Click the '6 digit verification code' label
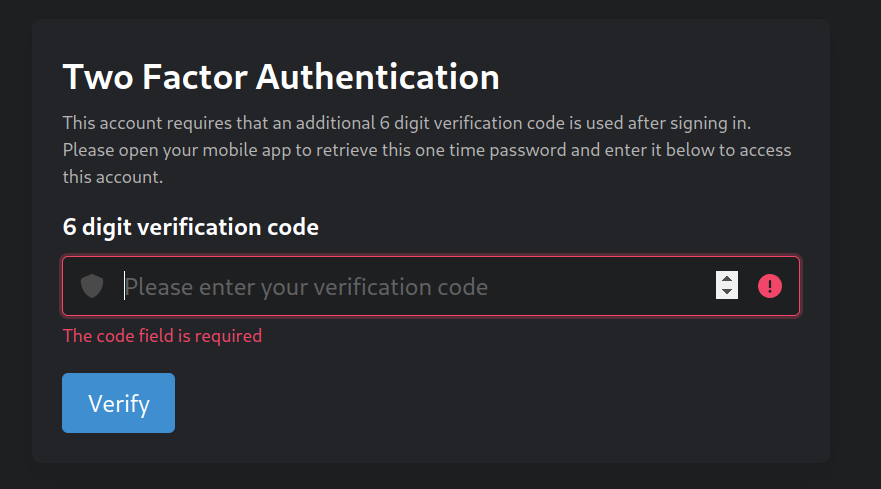The image size is (881, 489). pos(190,227)
